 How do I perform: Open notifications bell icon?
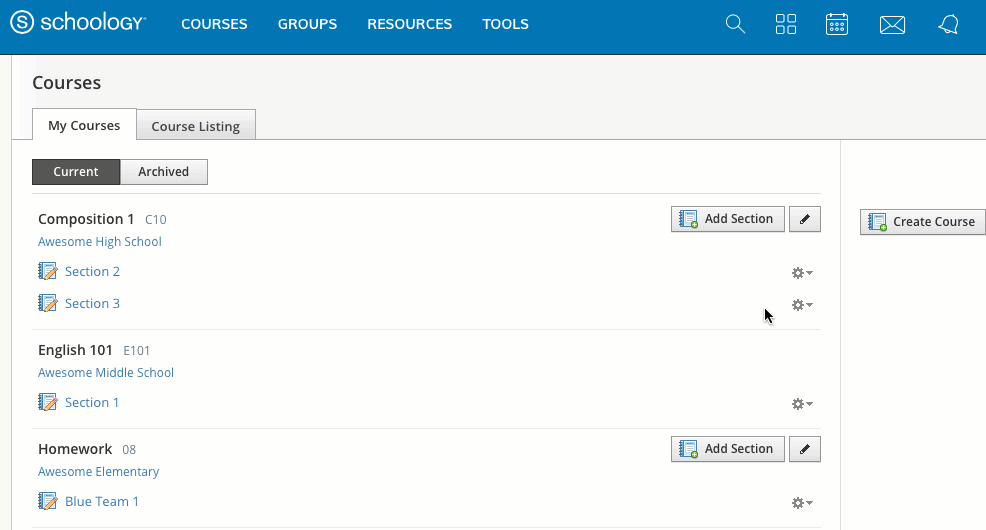948,25
